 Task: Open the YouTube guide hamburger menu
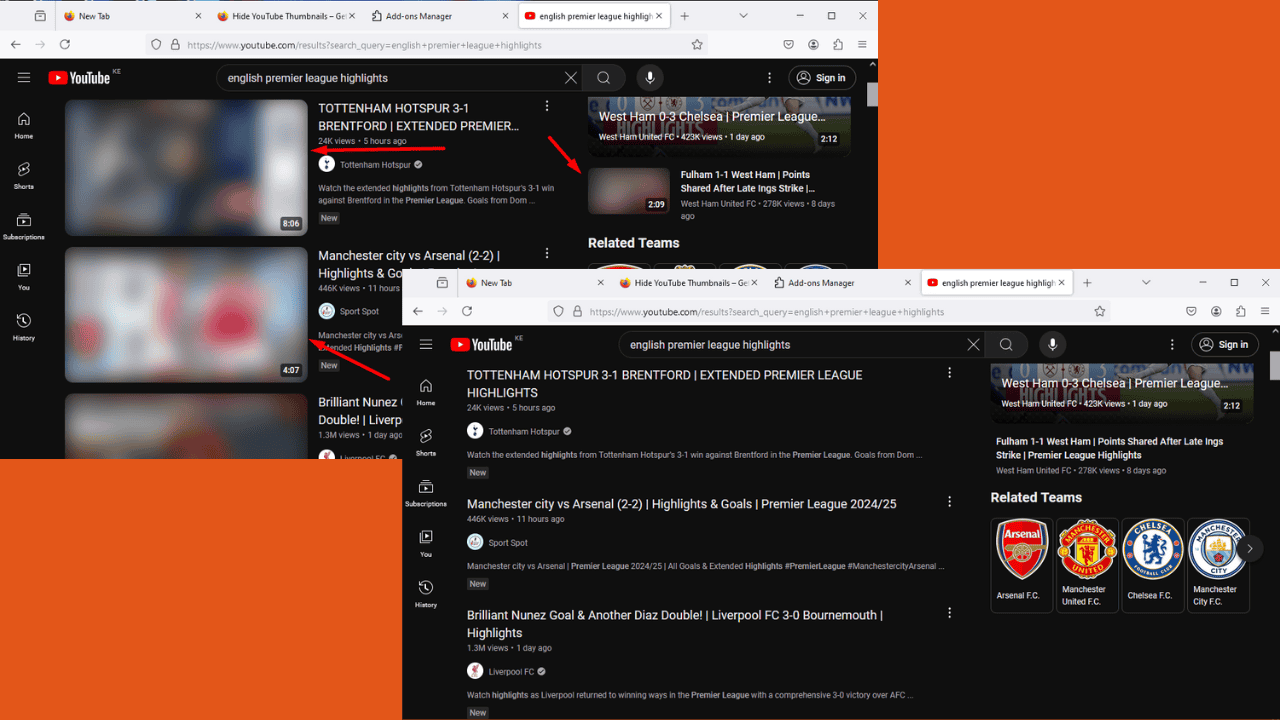426,344
